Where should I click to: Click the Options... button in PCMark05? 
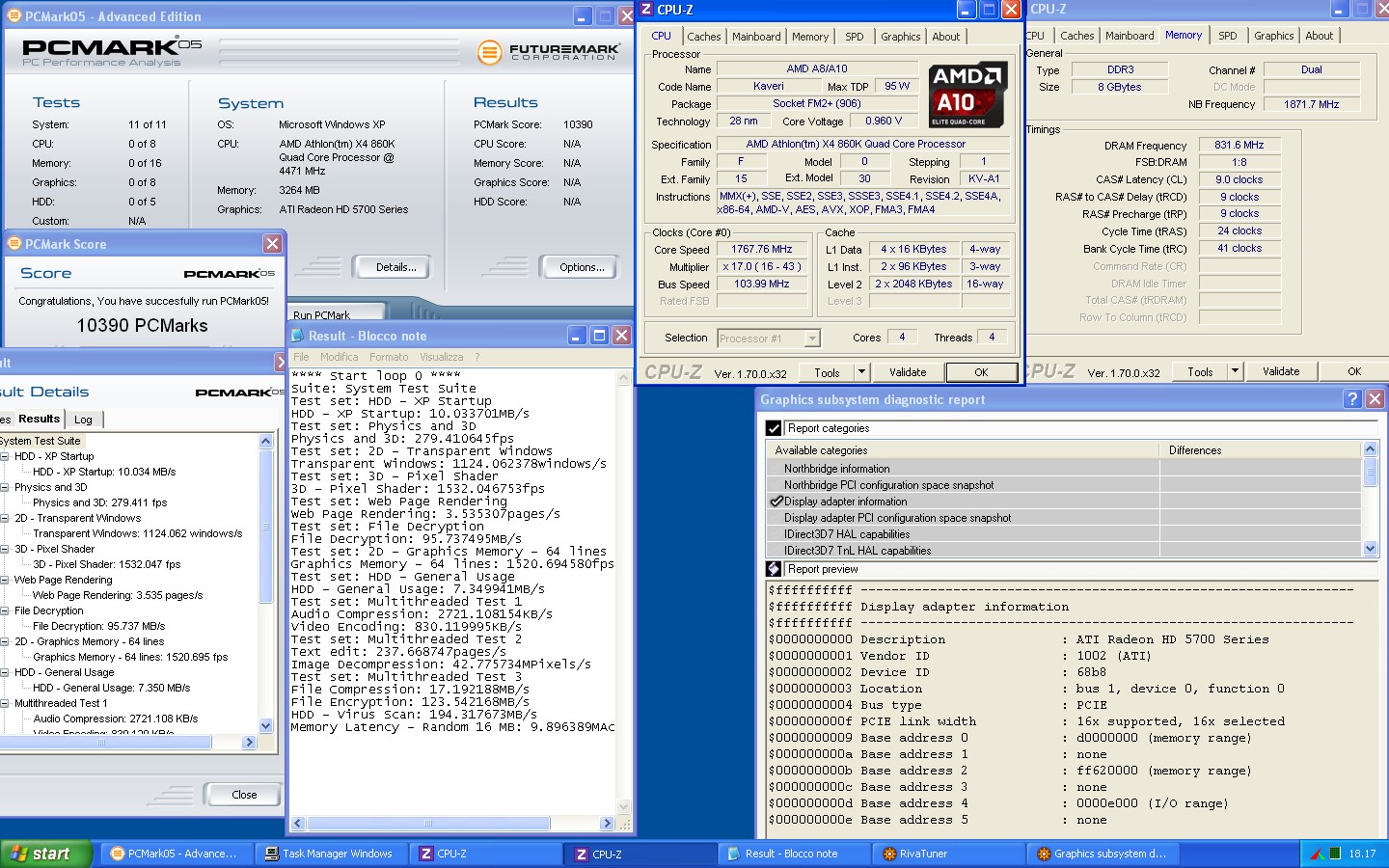coord(582,267)
